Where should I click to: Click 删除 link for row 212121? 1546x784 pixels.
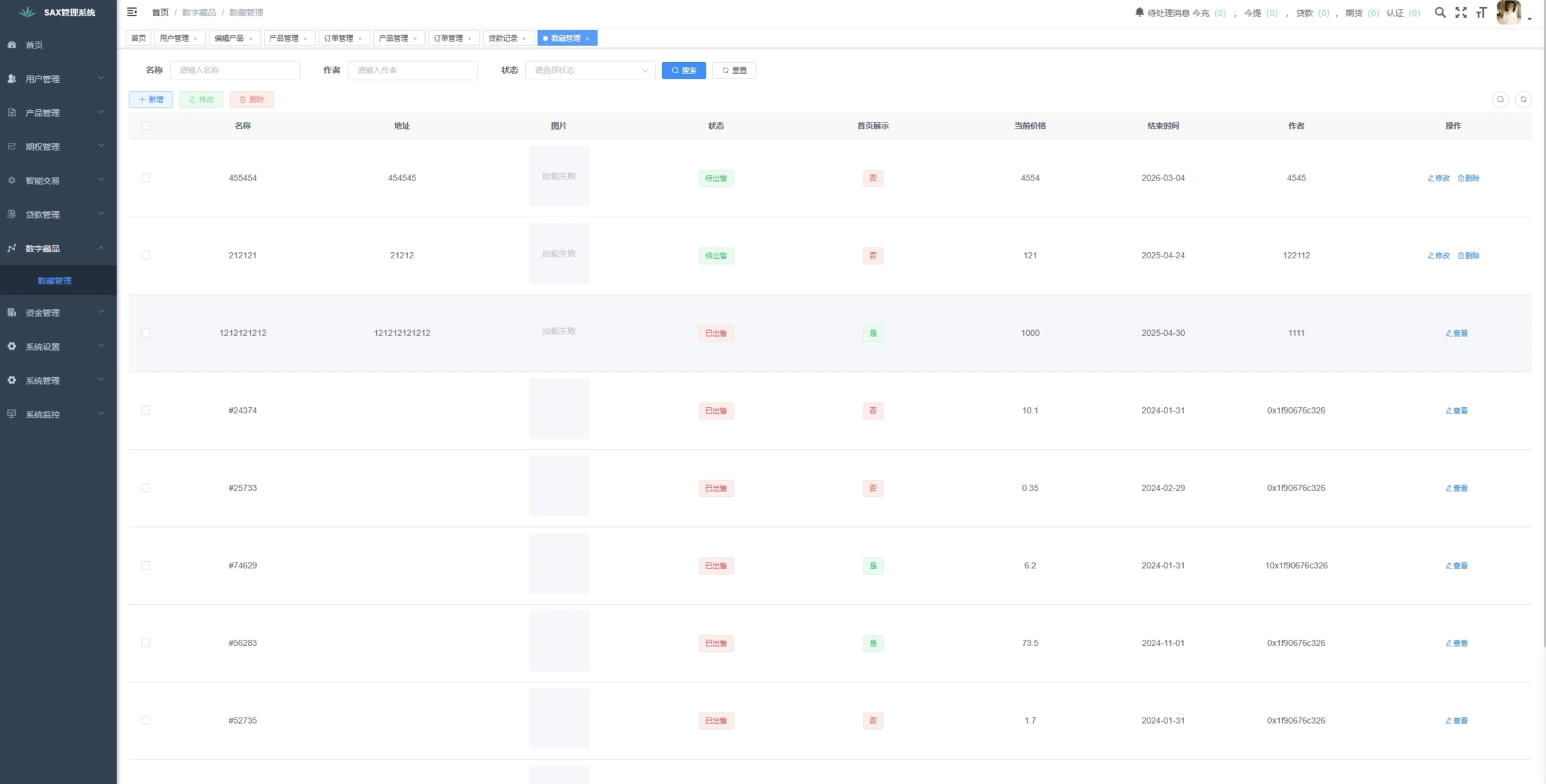[x=1468, y=255]
